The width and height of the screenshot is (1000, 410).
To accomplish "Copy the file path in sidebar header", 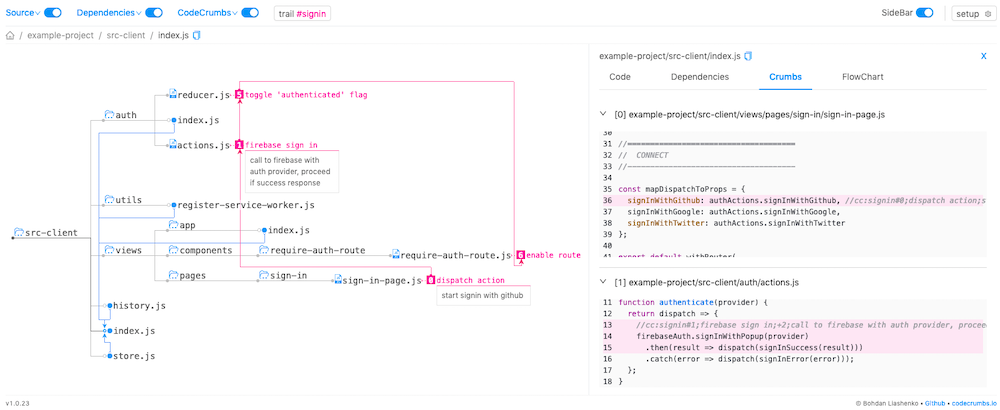I will tap(748, 56).
